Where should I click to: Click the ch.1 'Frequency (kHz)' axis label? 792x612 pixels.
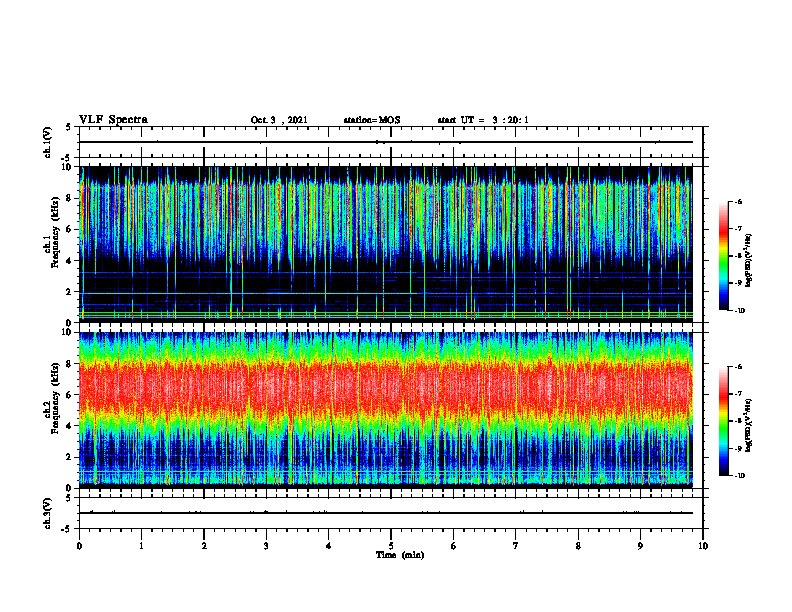55,233
